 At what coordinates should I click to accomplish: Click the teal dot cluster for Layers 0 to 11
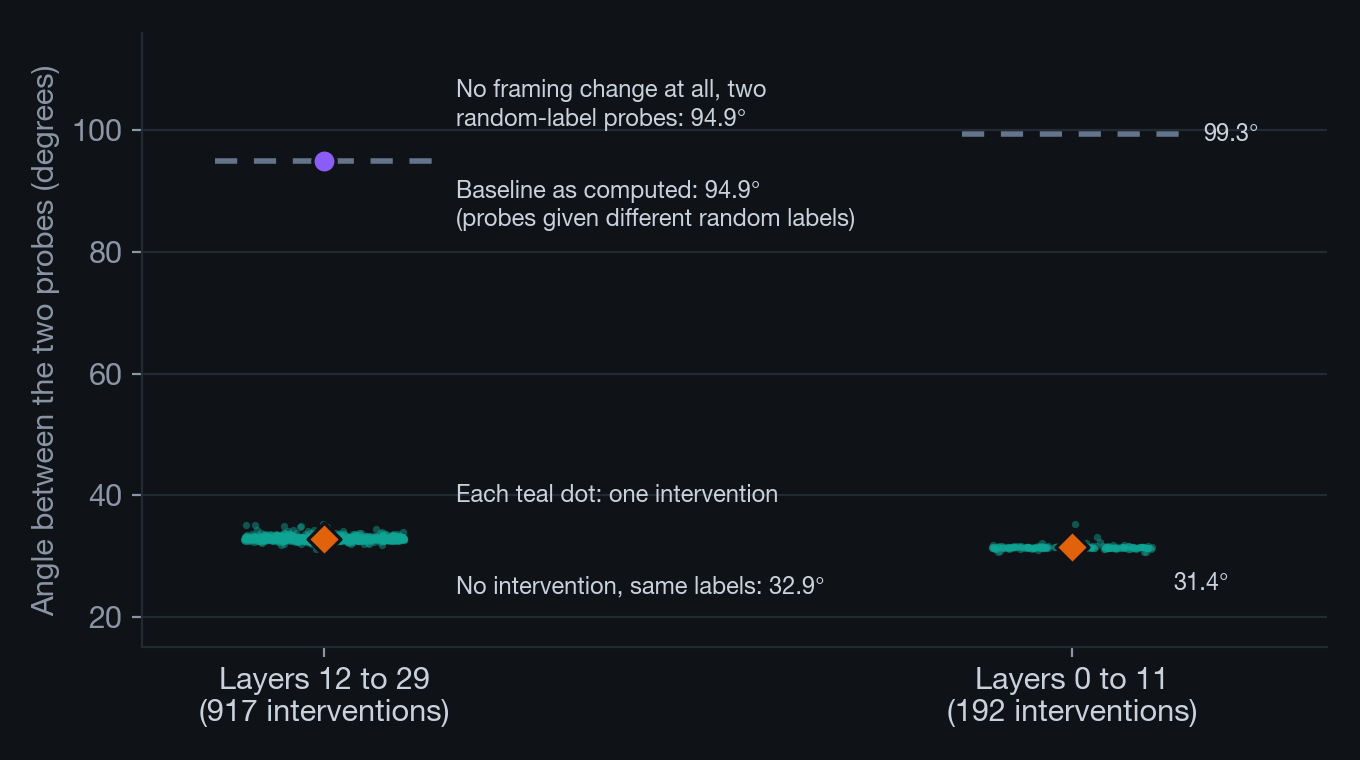click(x=1072, y=547)
